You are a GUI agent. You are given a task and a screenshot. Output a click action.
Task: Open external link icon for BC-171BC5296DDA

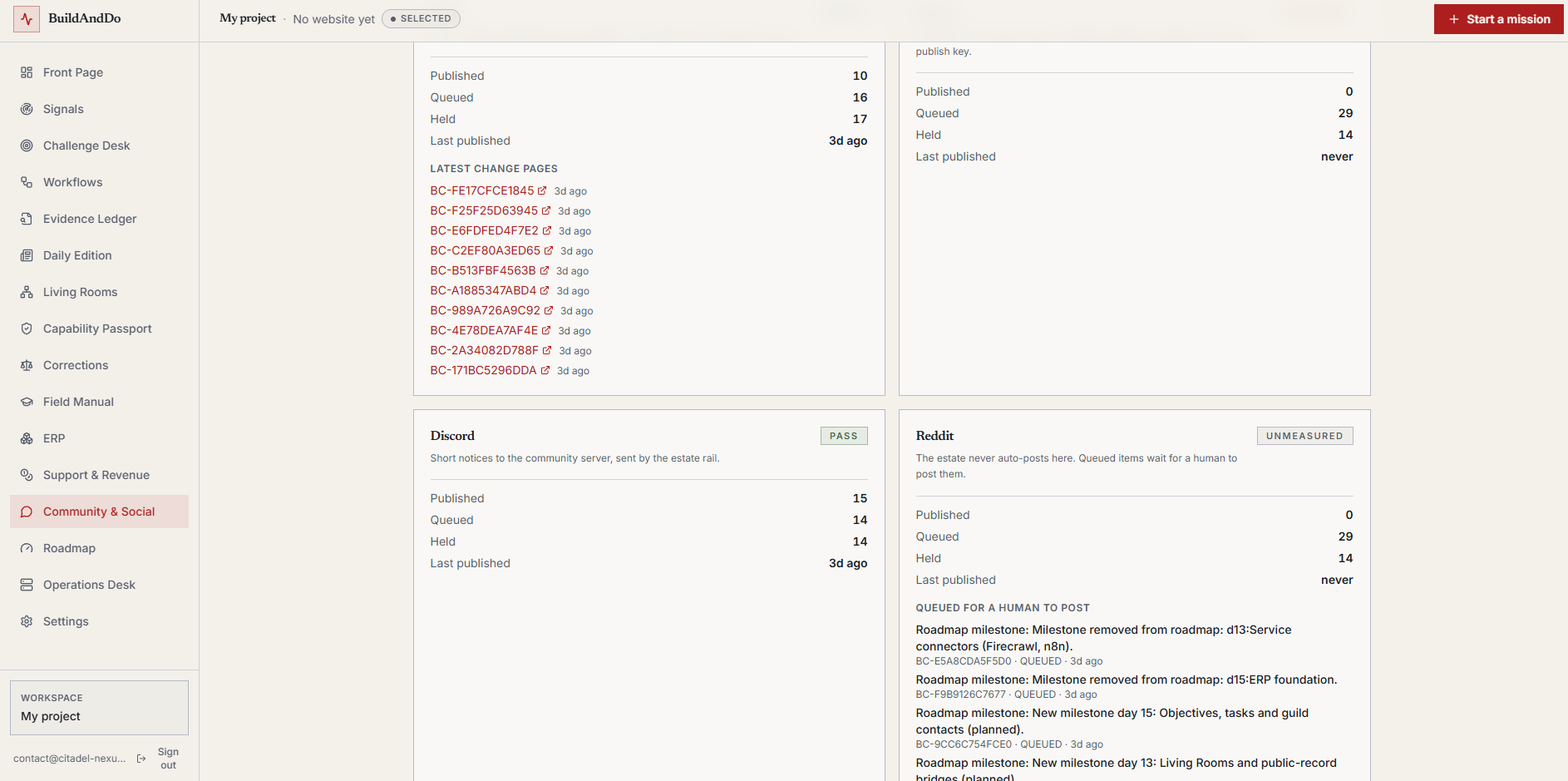545,370
